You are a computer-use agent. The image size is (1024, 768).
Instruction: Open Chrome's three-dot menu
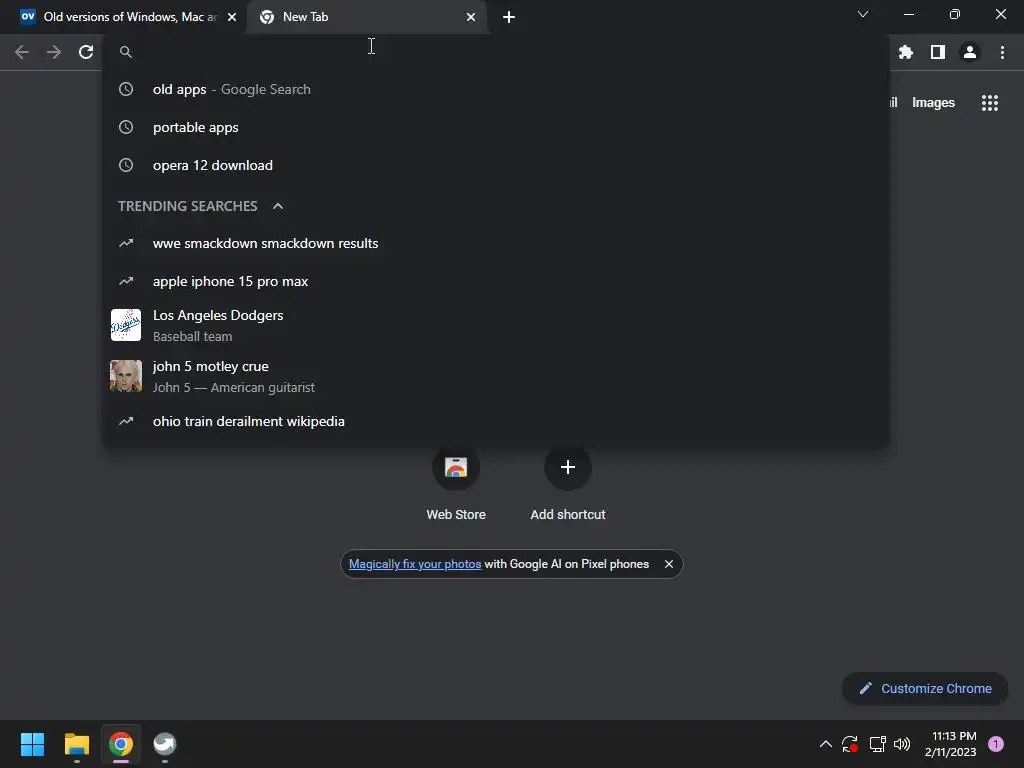[1002, 52]
